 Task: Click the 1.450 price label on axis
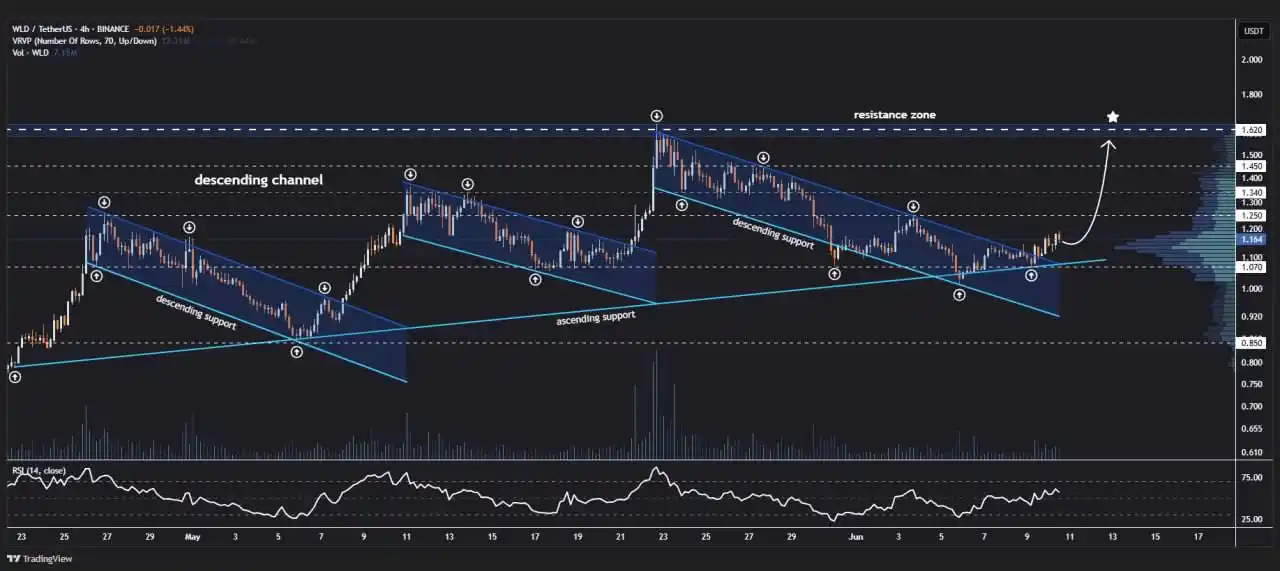(x=1253, y=166)
